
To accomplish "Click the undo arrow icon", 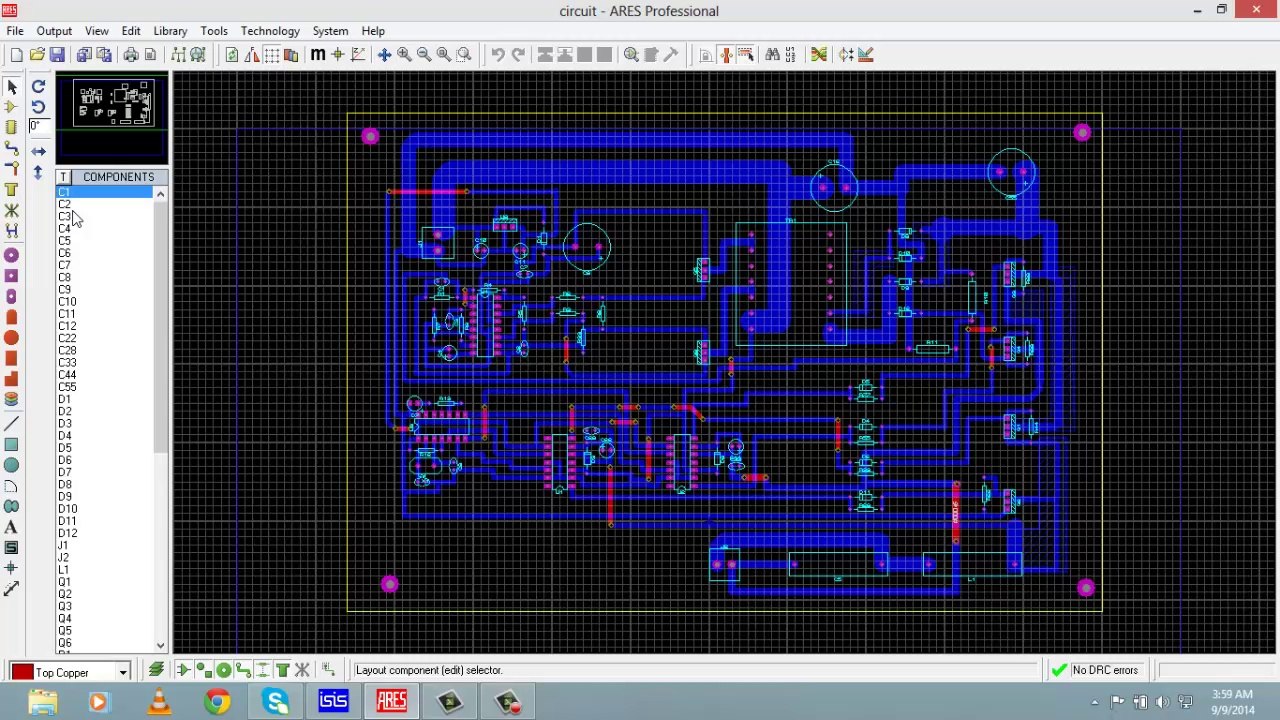I will pos(498,55).
